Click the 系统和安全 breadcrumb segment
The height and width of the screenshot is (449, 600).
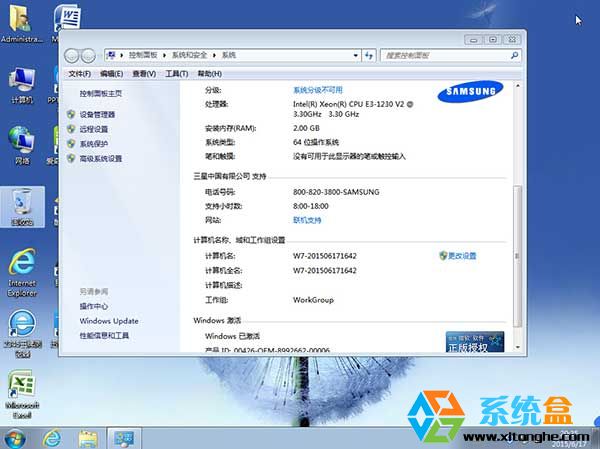189,55
